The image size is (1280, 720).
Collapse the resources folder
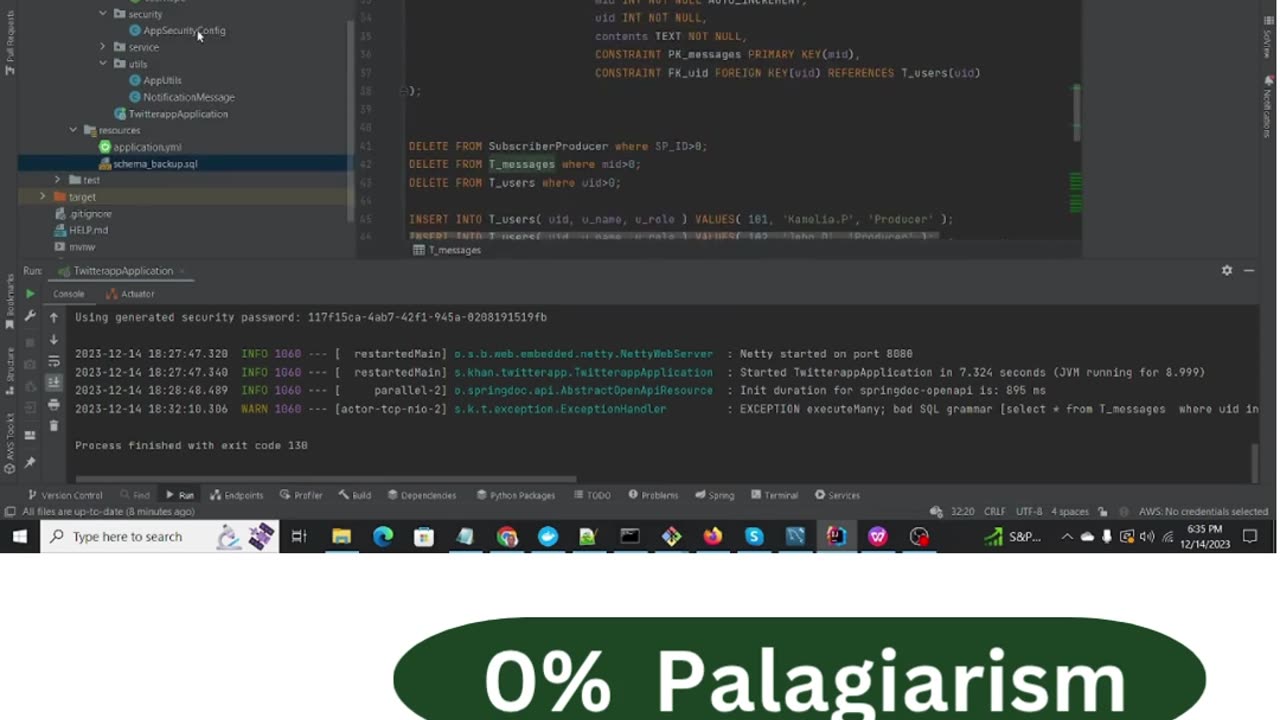[73, 130]
